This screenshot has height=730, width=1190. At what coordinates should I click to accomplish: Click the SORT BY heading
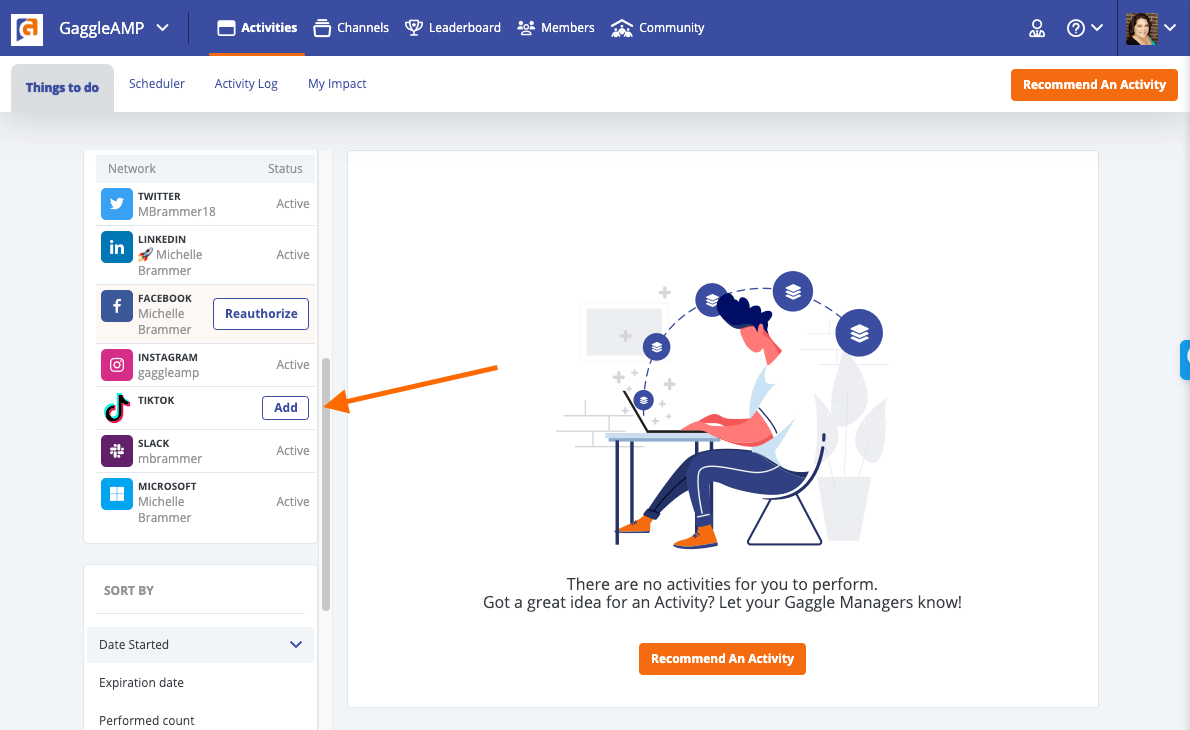tap(129, 590)
